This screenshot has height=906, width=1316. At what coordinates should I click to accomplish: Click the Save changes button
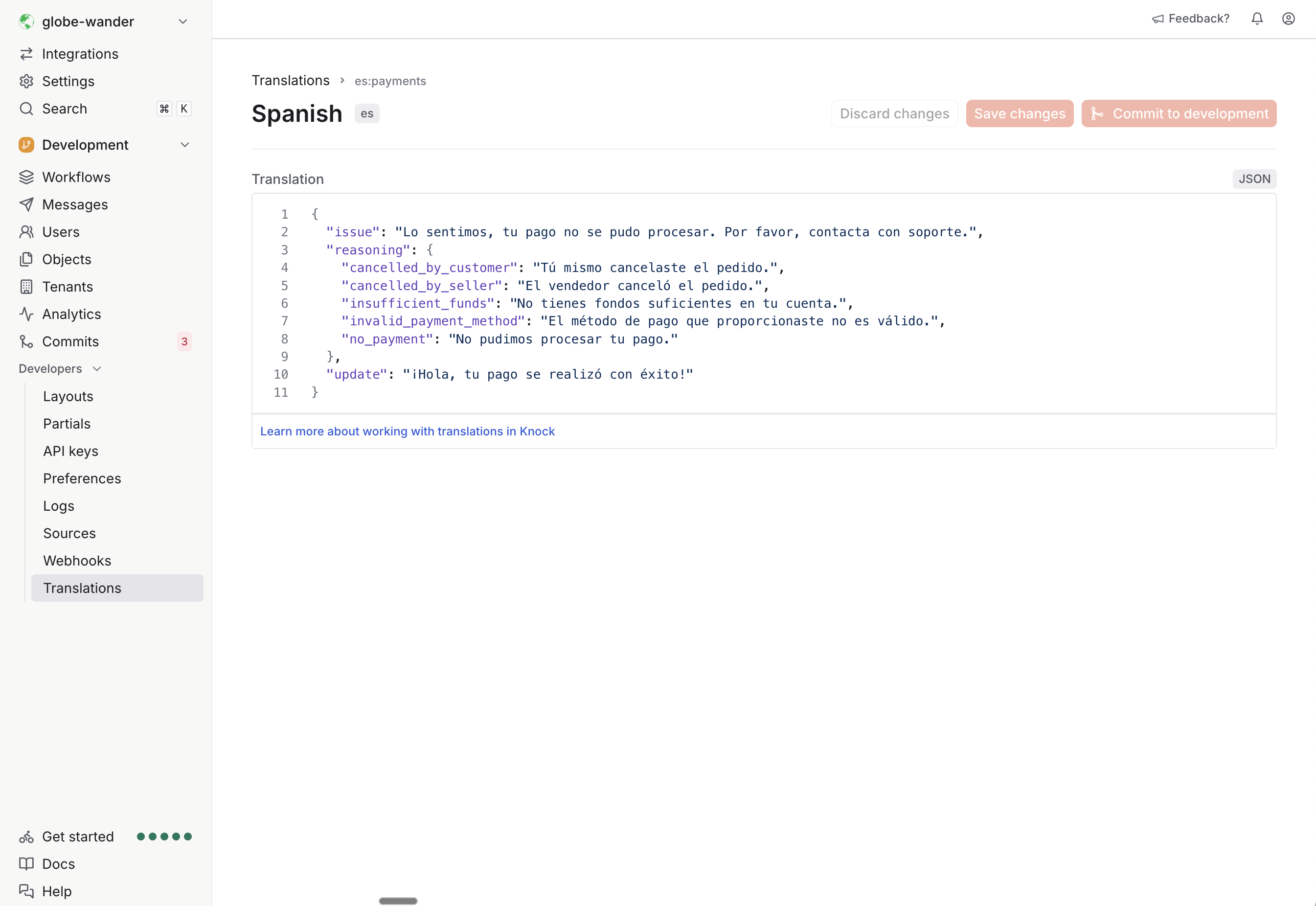click(x=1019, y=113)
